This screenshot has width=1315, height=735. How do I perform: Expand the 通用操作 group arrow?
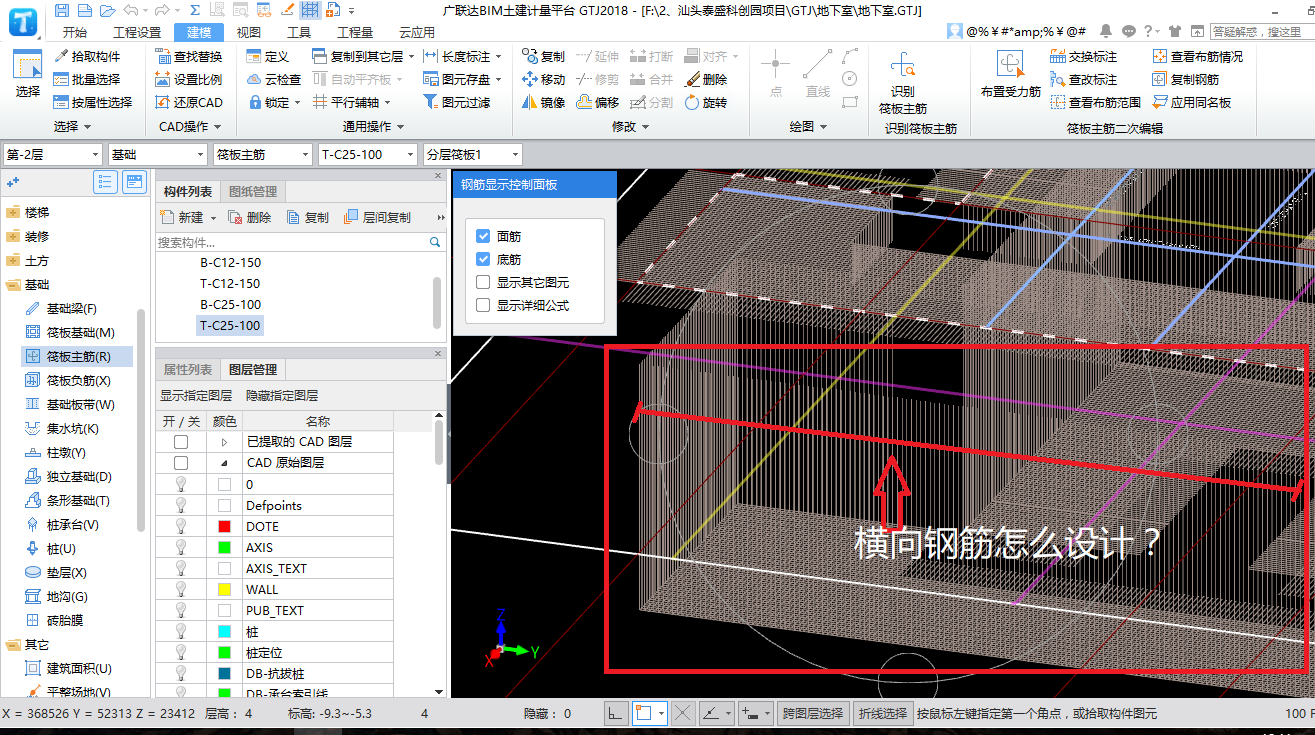(401, 127)
